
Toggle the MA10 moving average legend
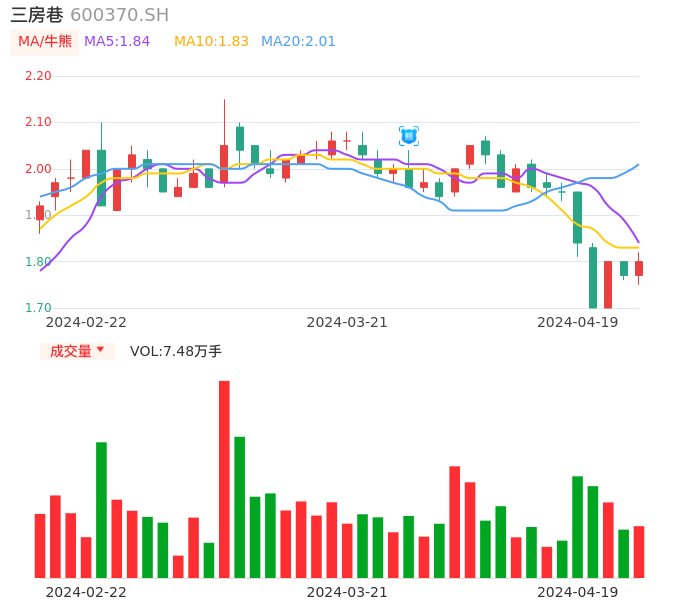(211, 42)
